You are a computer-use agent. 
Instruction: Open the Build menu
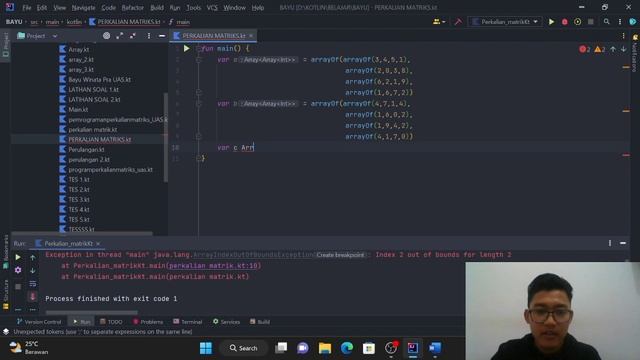click(157, 7)
